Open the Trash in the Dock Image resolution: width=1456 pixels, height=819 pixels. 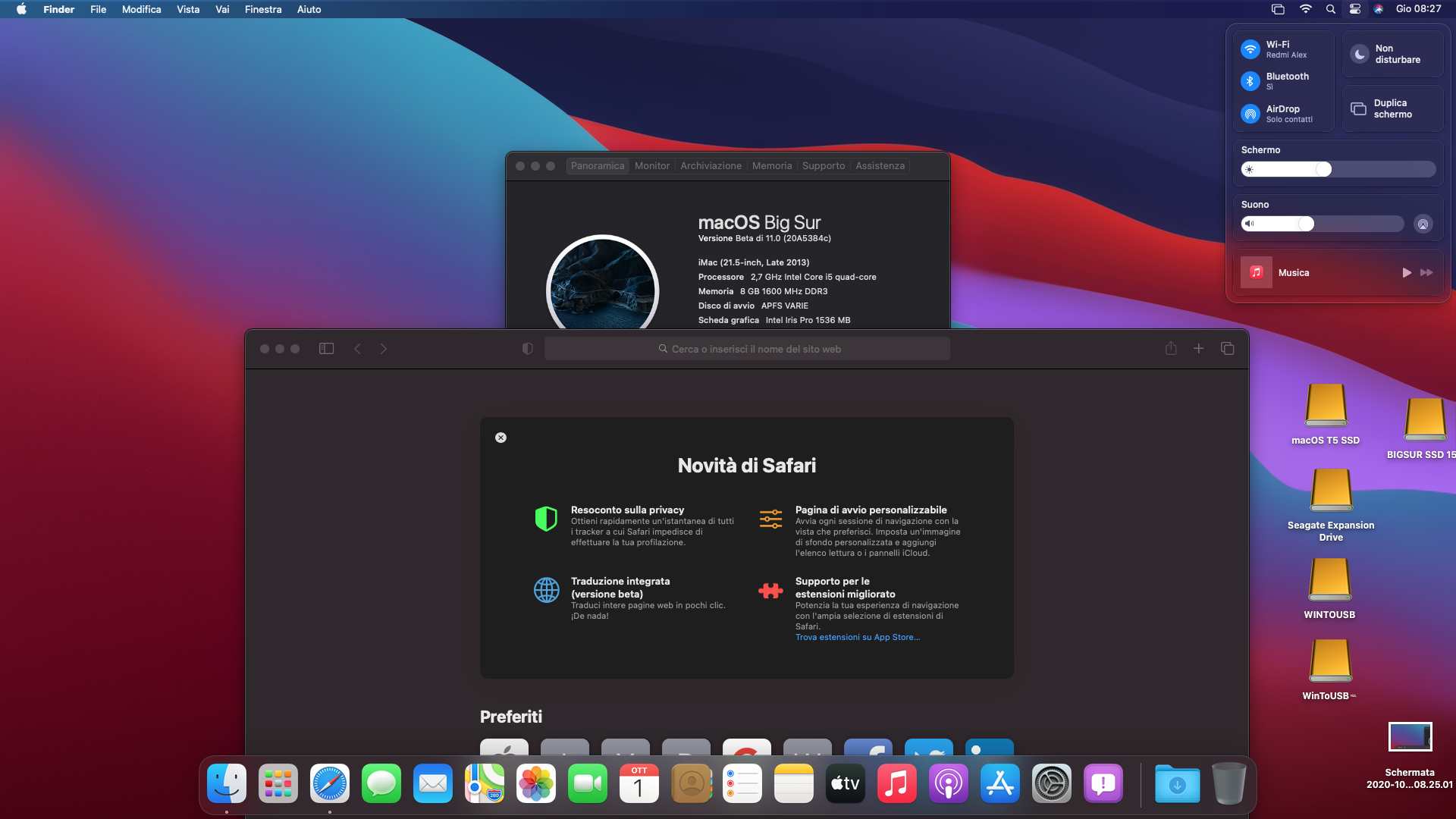1229,783
